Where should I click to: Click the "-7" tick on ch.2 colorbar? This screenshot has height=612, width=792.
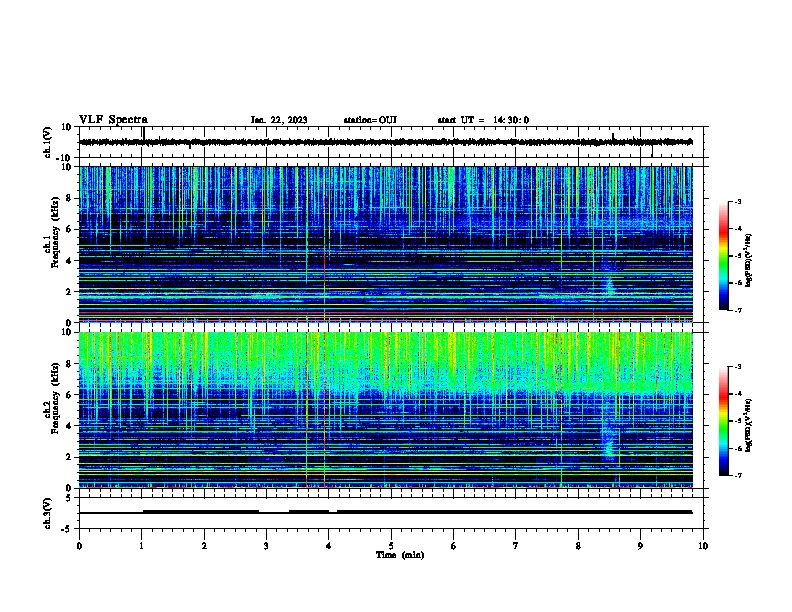737,476
